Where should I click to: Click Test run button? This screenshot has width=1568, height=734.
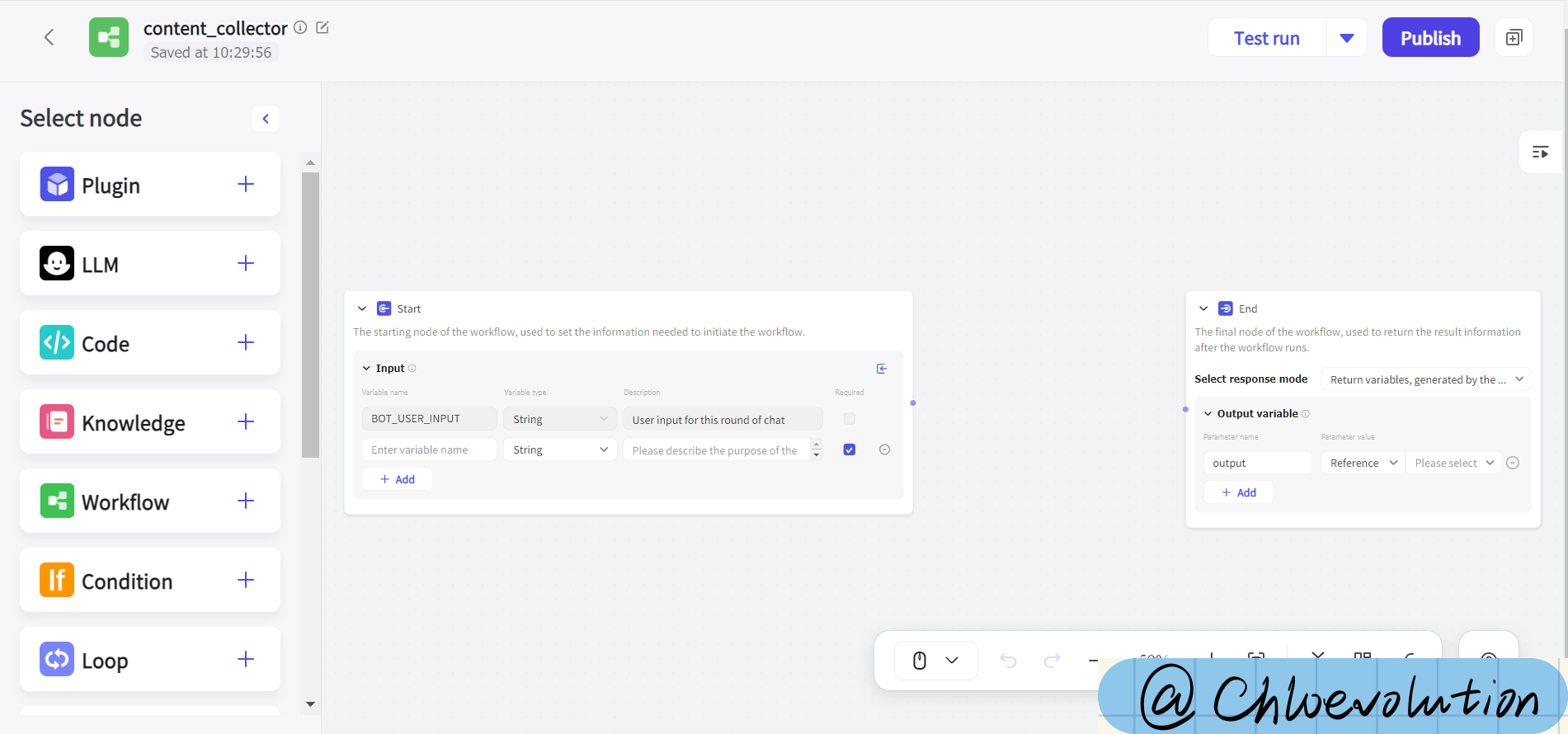pos(1267,38)
